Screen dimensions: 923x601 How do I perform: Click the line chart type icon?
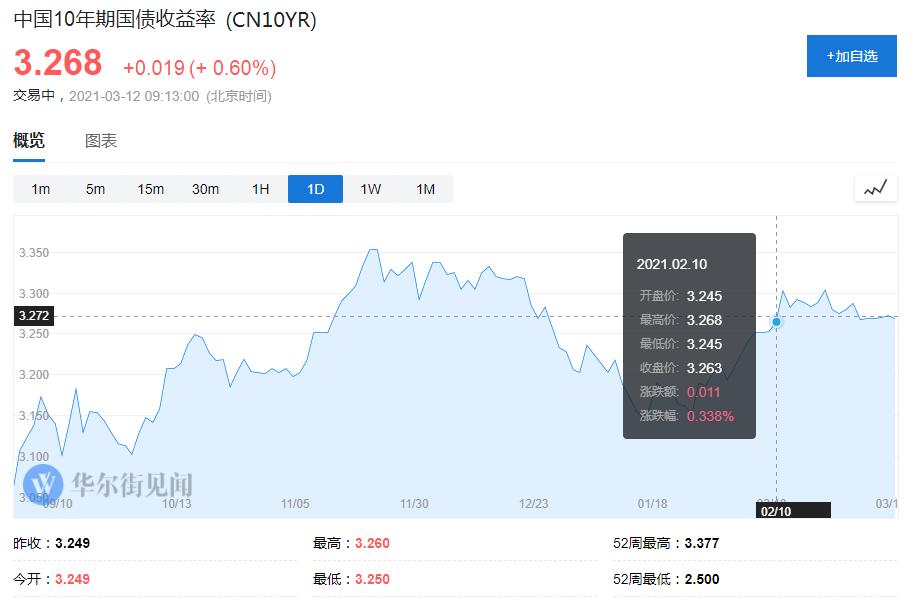(875, 188)
